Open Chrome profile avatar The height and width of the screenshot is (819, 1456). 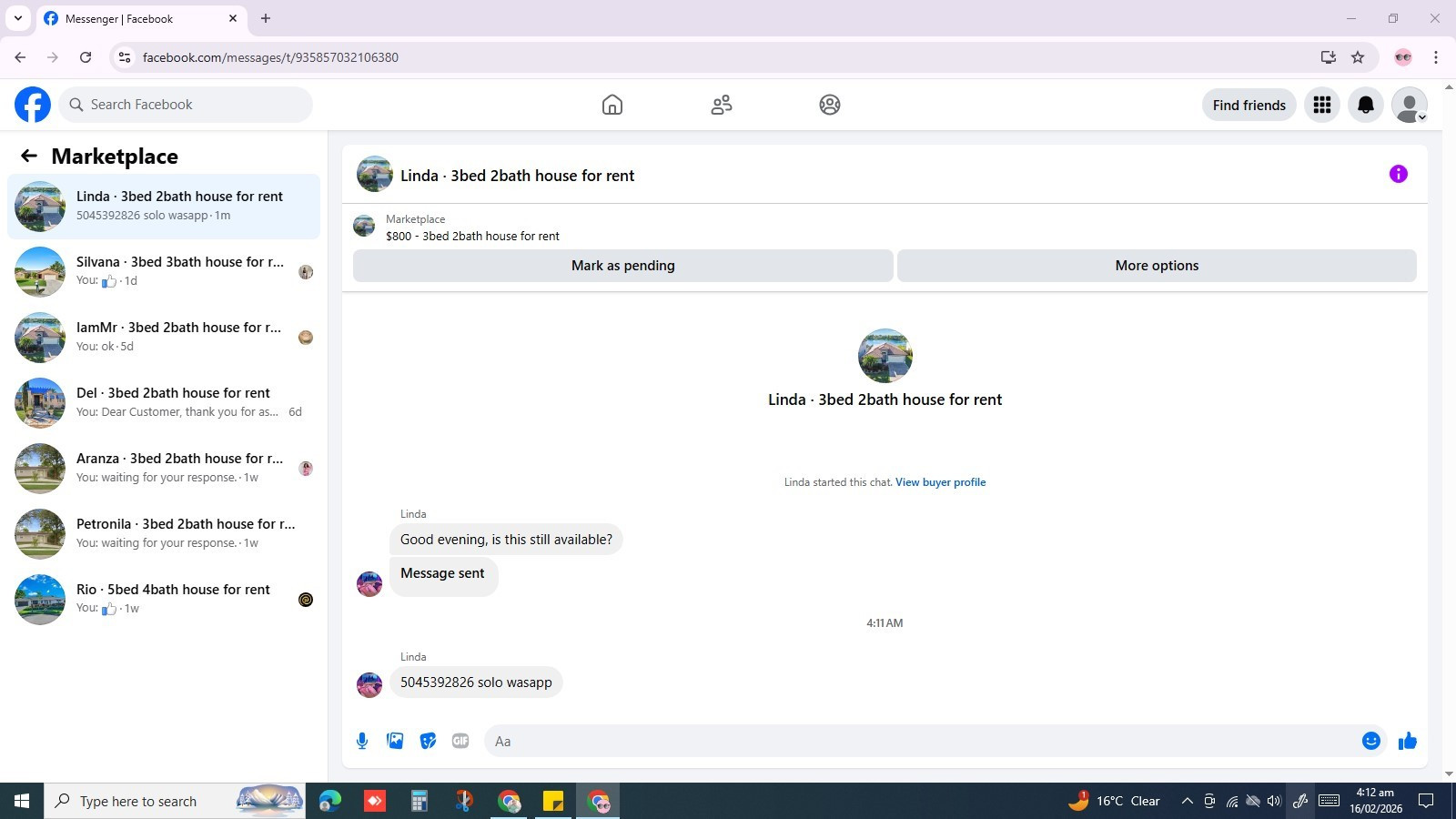[1403, 57]
